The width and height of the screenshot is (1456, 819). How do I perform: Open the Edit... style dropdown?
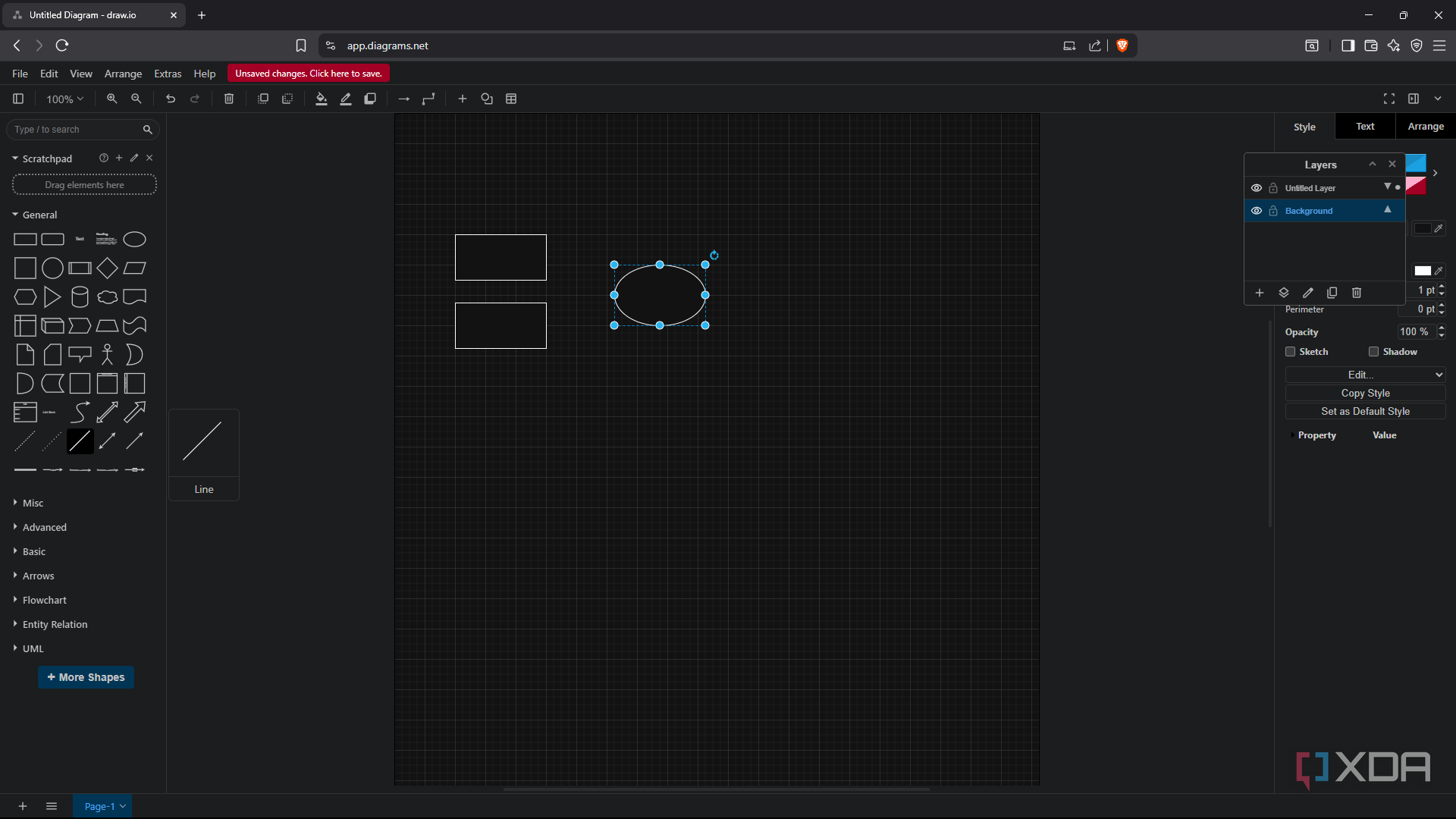(x=1365, y=375)
